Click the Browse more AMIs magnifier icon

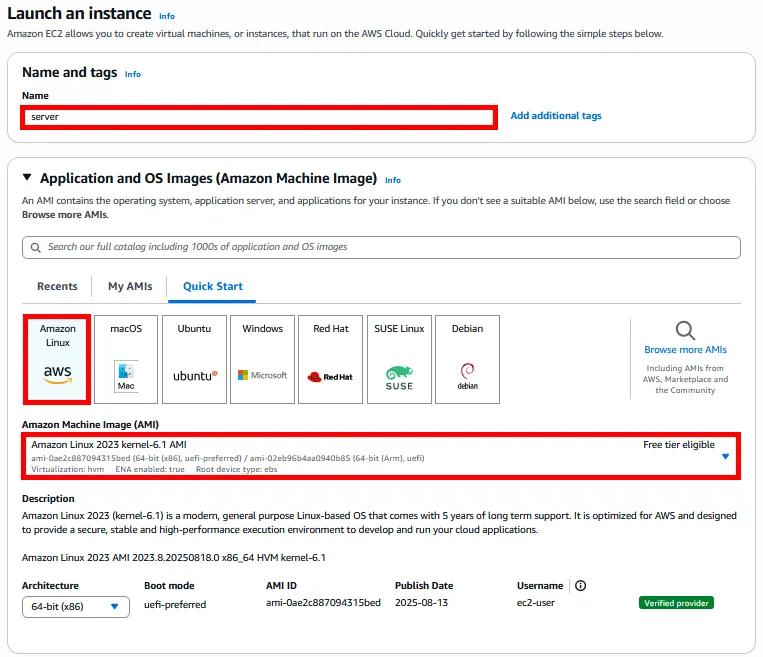(x=685, y=330)
